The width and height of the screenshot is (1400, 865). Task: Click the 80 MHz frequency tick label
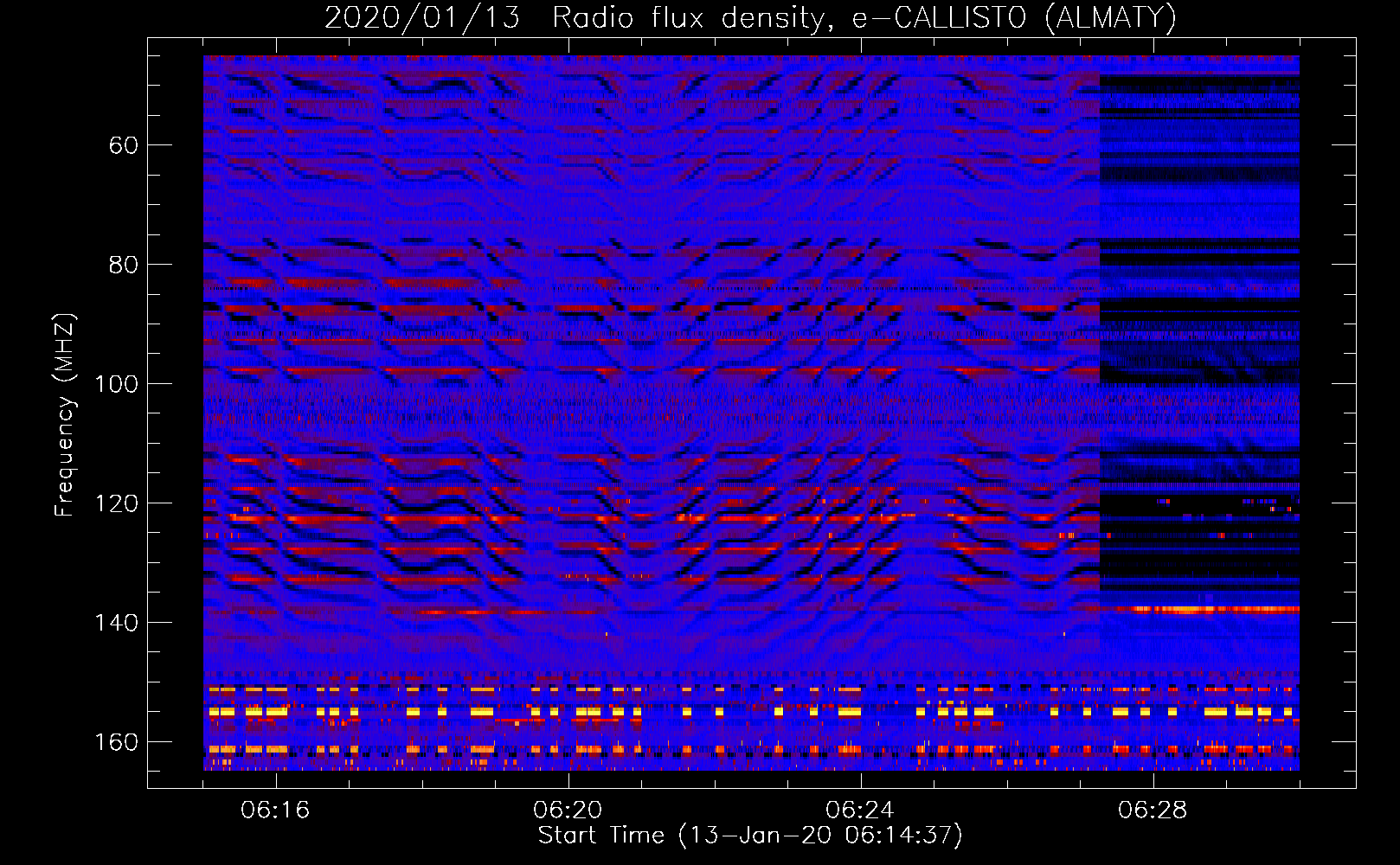[124, 265]
